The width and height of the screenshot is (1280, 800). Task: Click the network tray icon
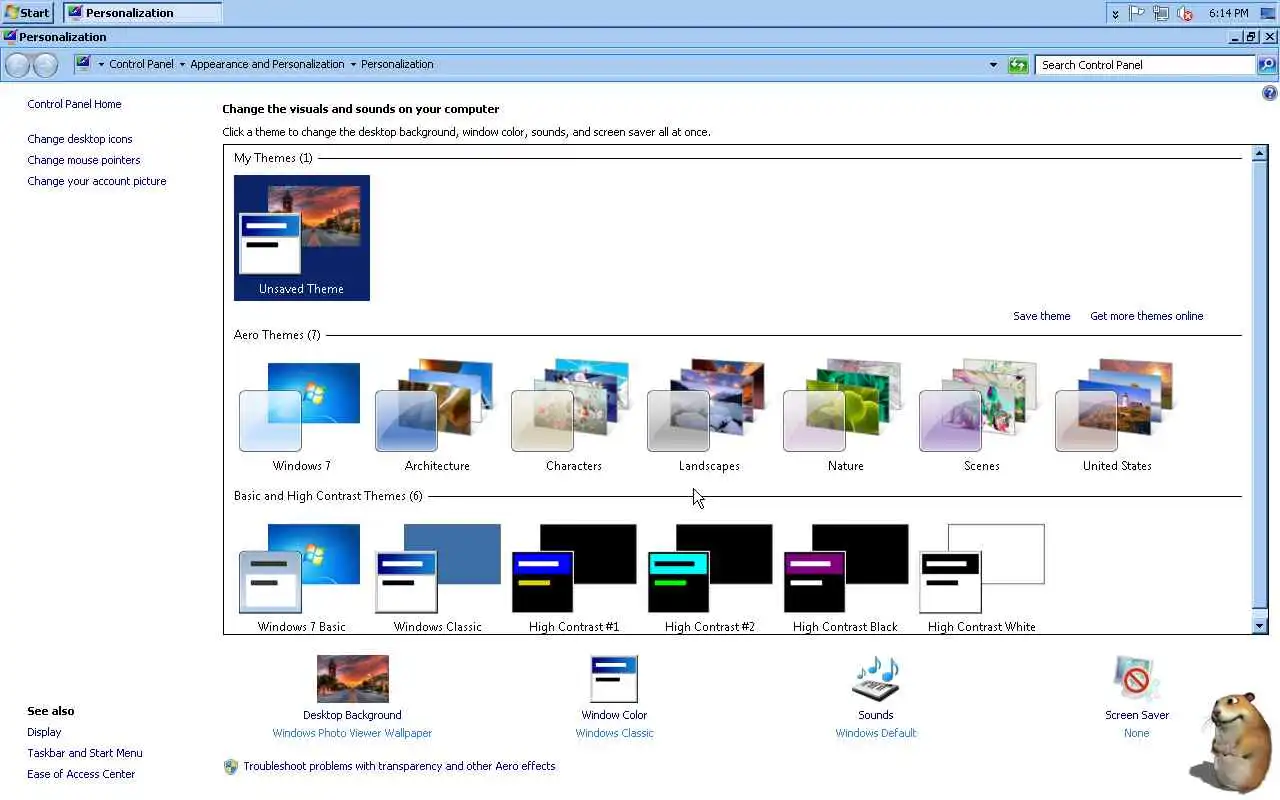[x=1161, y=13]
